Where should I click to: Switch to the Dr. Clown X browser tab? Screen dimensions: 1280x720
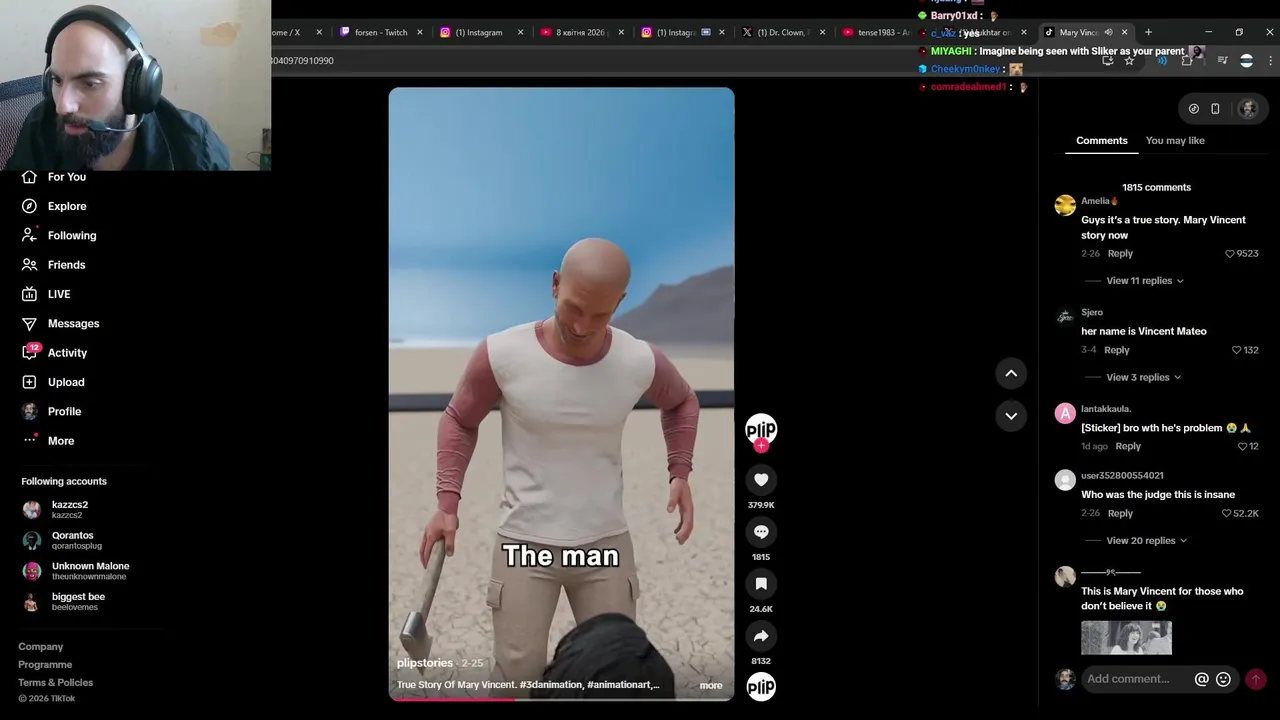(783, 32)
